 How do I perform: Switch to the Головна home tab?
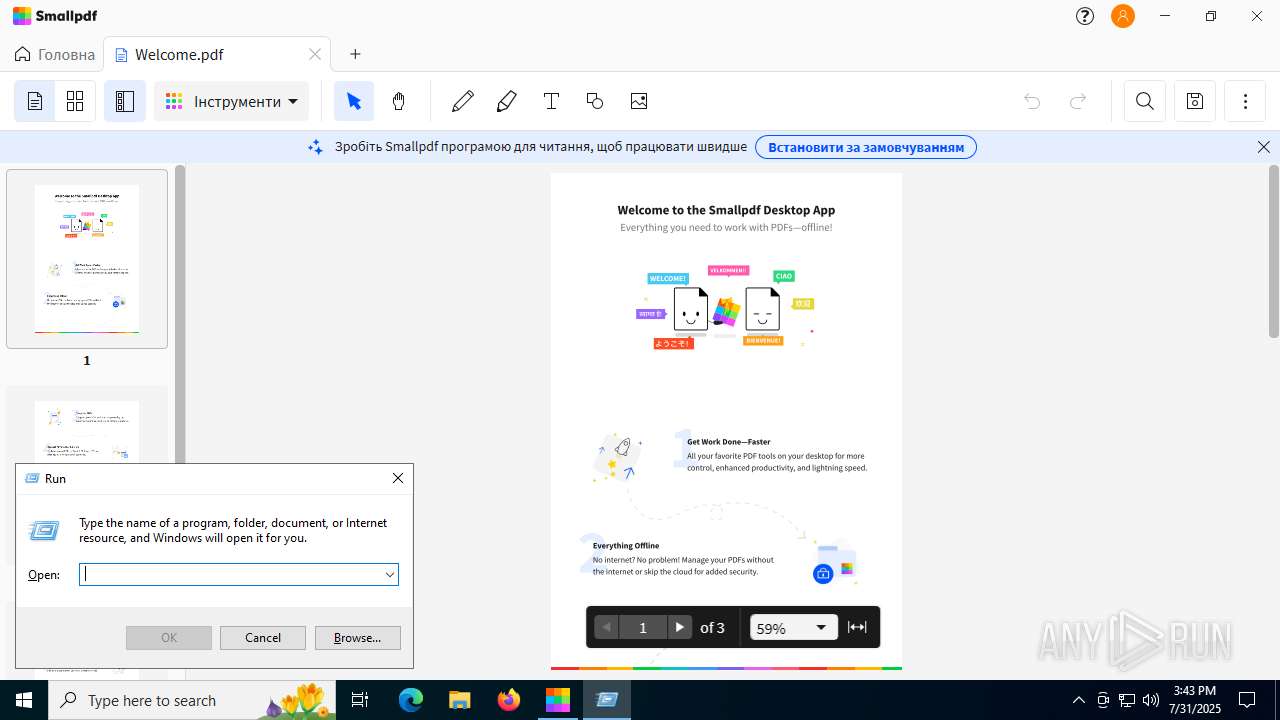pyautogui.click(x=55, y=55)
